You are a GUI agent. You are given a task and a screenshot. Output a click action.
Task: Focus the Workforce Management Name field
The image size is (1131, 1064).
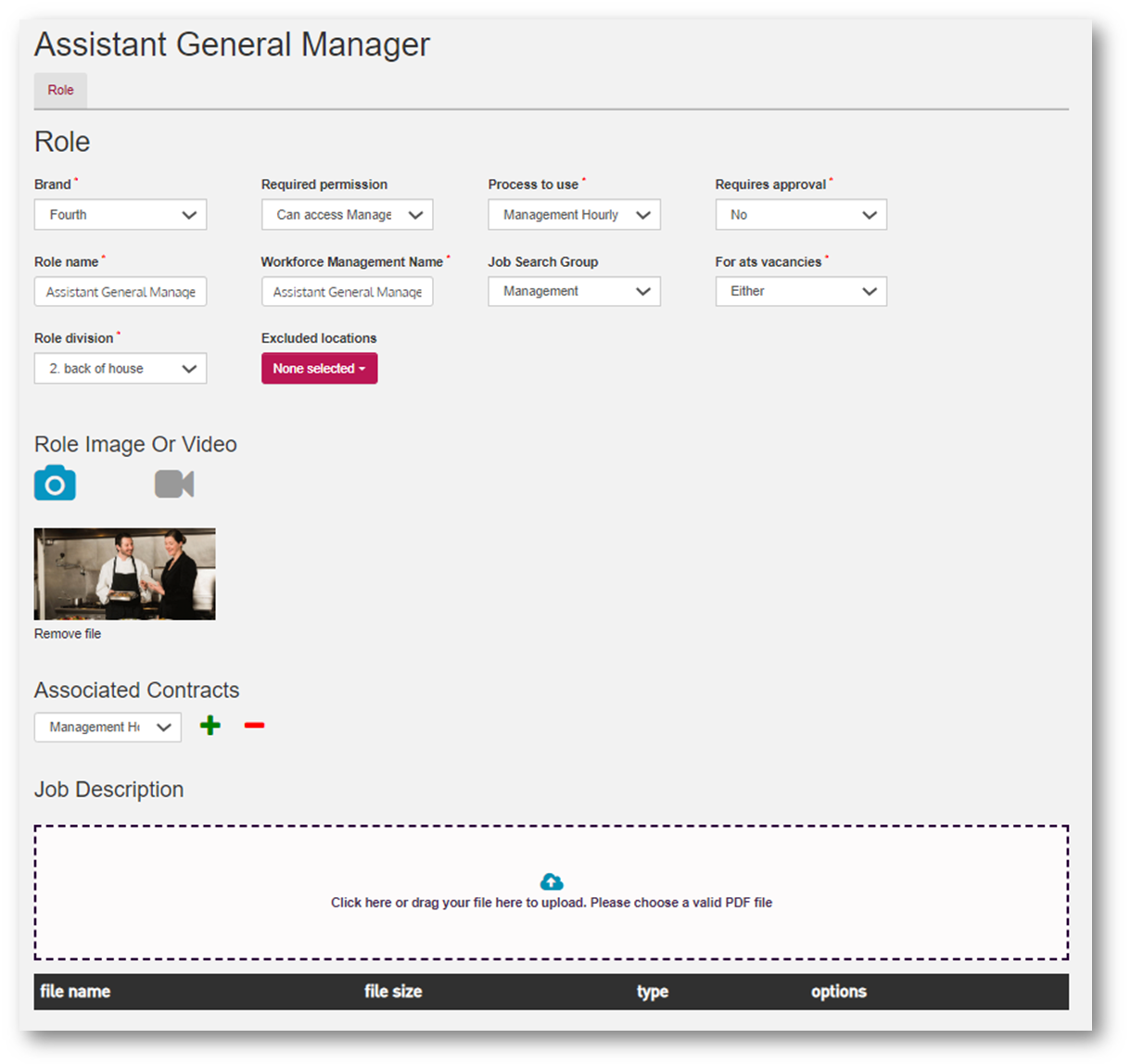[347, 292]
